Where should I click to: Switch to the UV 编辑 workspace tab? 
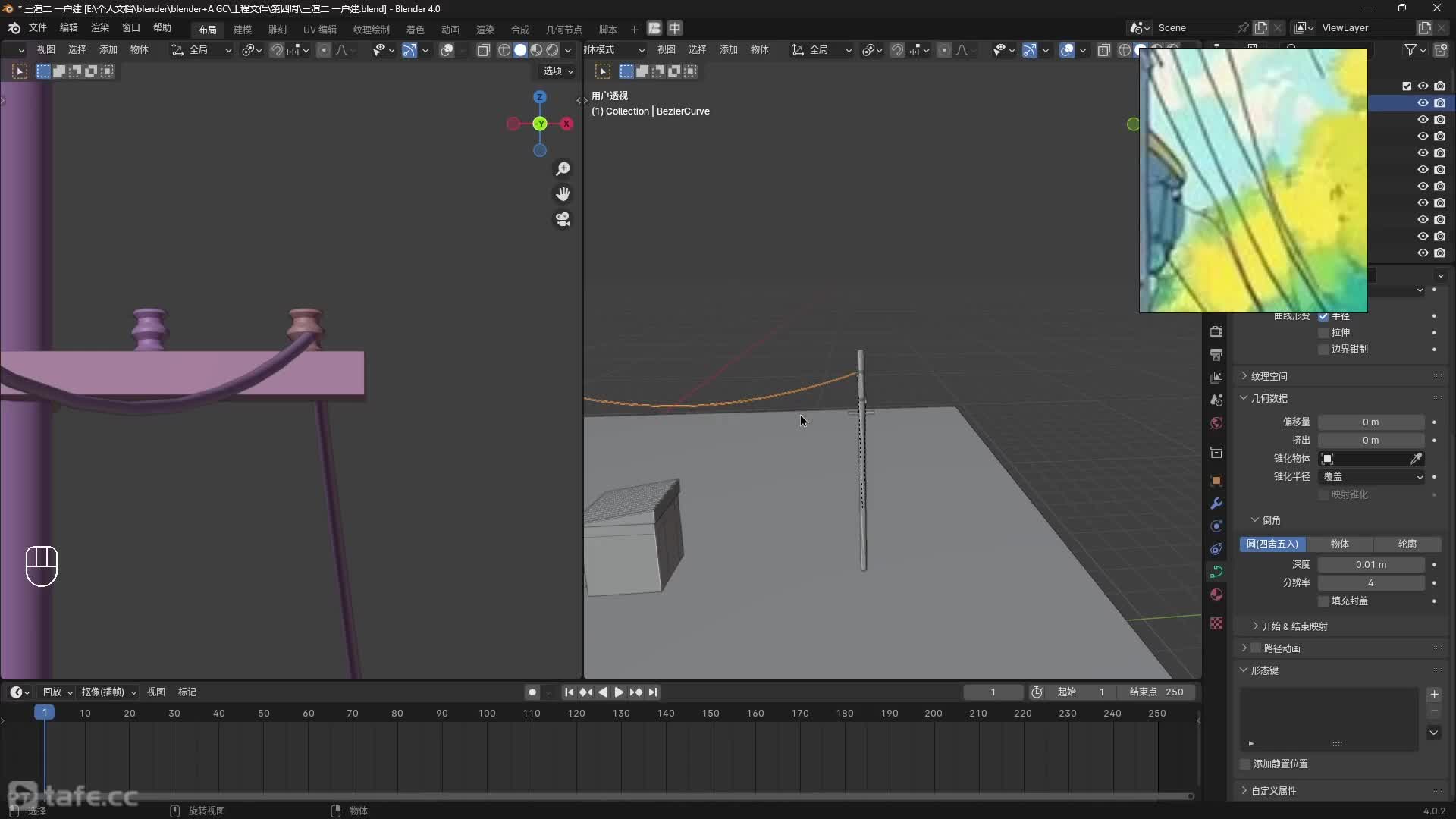320,29
